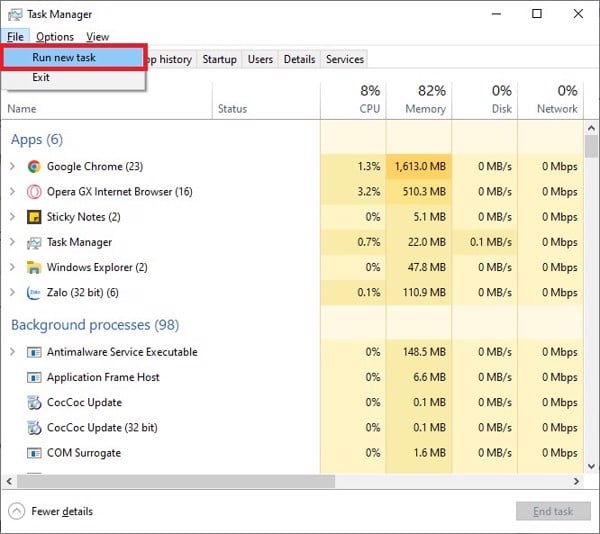The width and height of the screenshot is (600, 534).
Task: Click the Fewer details link
Action: 62,511
